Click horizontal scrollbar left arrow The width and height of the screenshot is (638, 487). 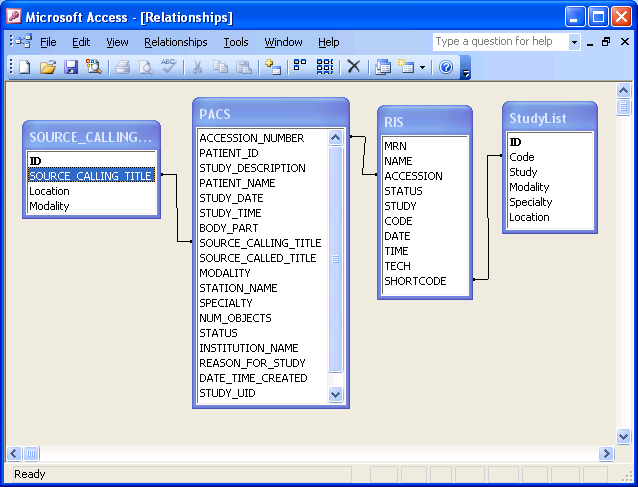(14, 453)
